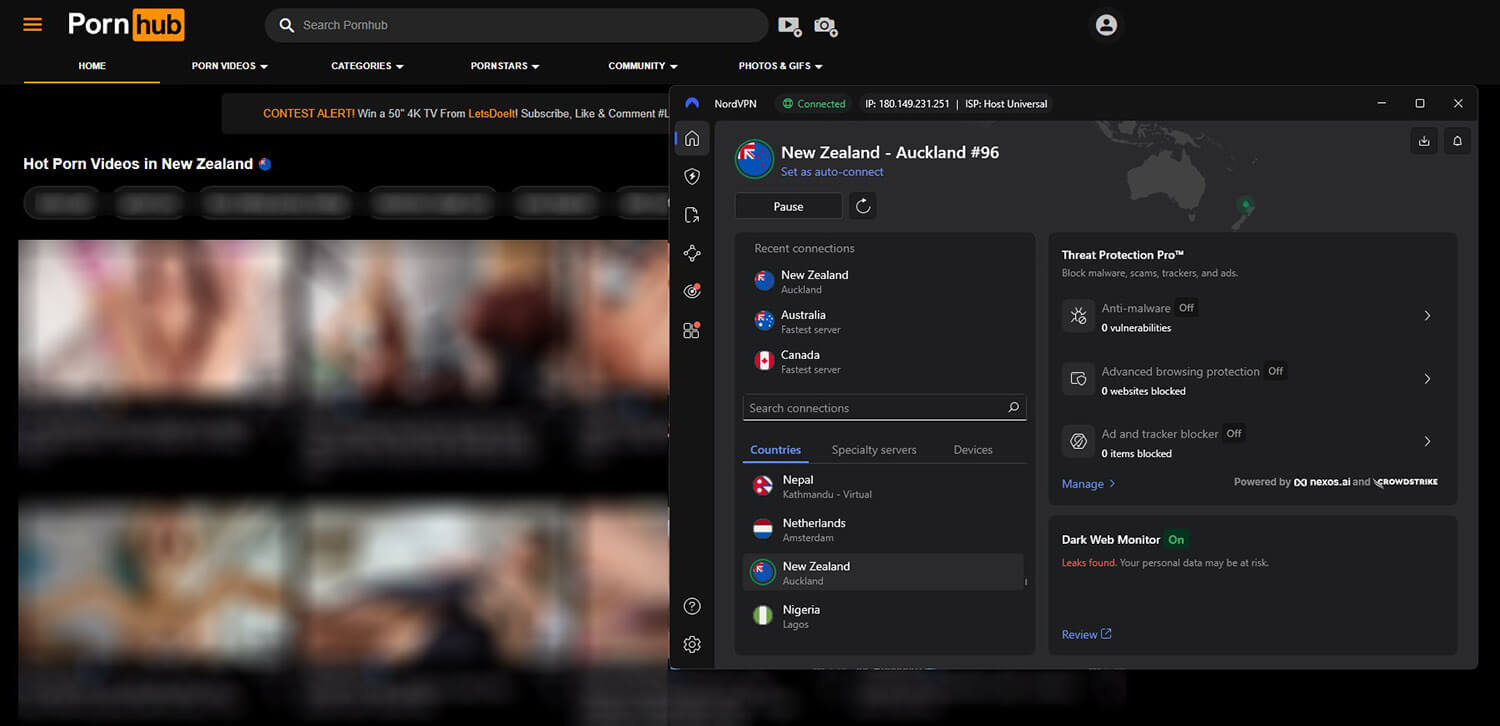1500x726 pixels.
Task: Switch to Countries tab in NordVPN
Action: tap(776, 450)
